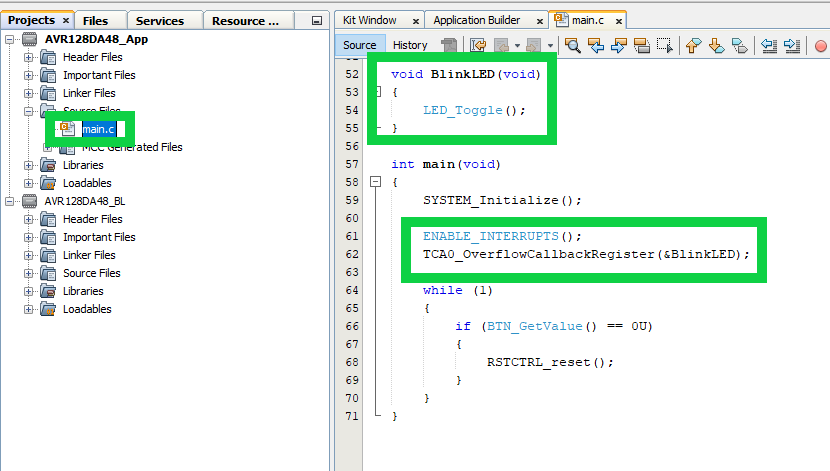The image size is (830, 471).
Task: Close the Projects tab
Action: [x=66, y=20]
